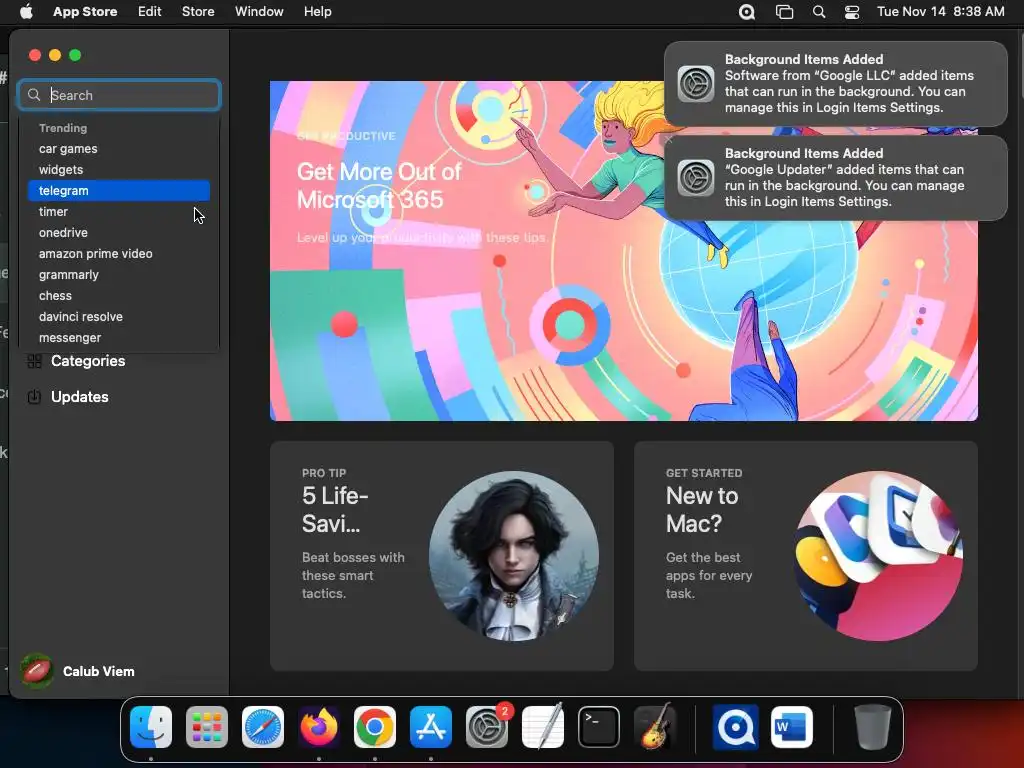Image resolution: width=1024 pixels, height=768 pixels.
Task: Open Spotlight search in menu bar
Action: click(819, 12)
